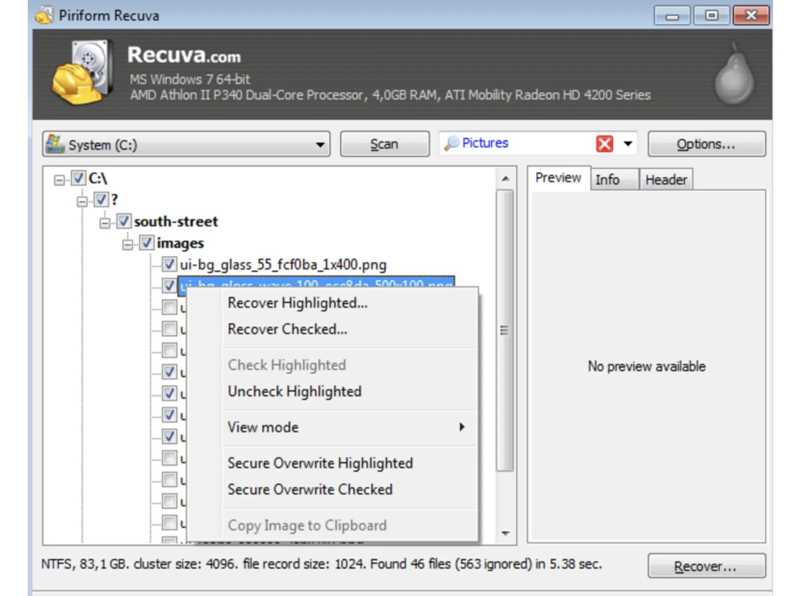Uncheck the ? folder checkbox
This screenshot has height=596, width=800.
coord(101,200)
